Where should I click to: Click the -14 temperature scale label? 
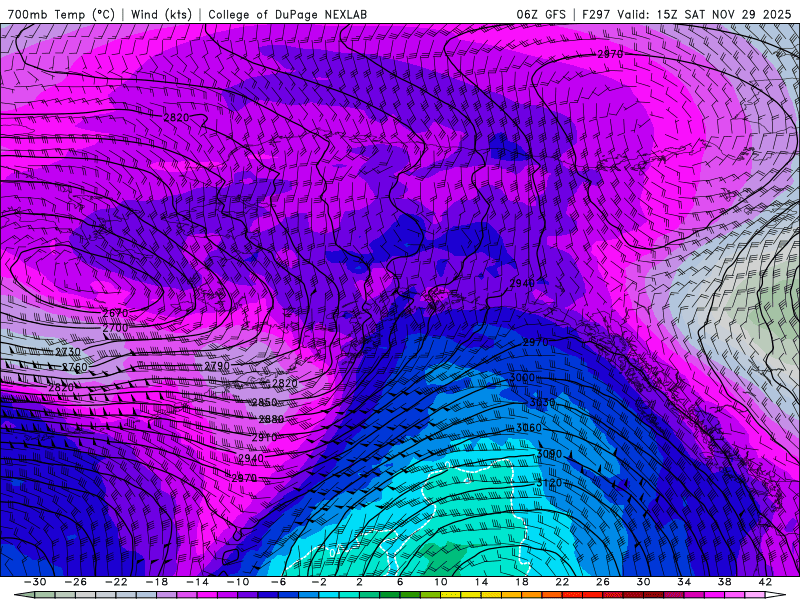[x=197, y=582]
